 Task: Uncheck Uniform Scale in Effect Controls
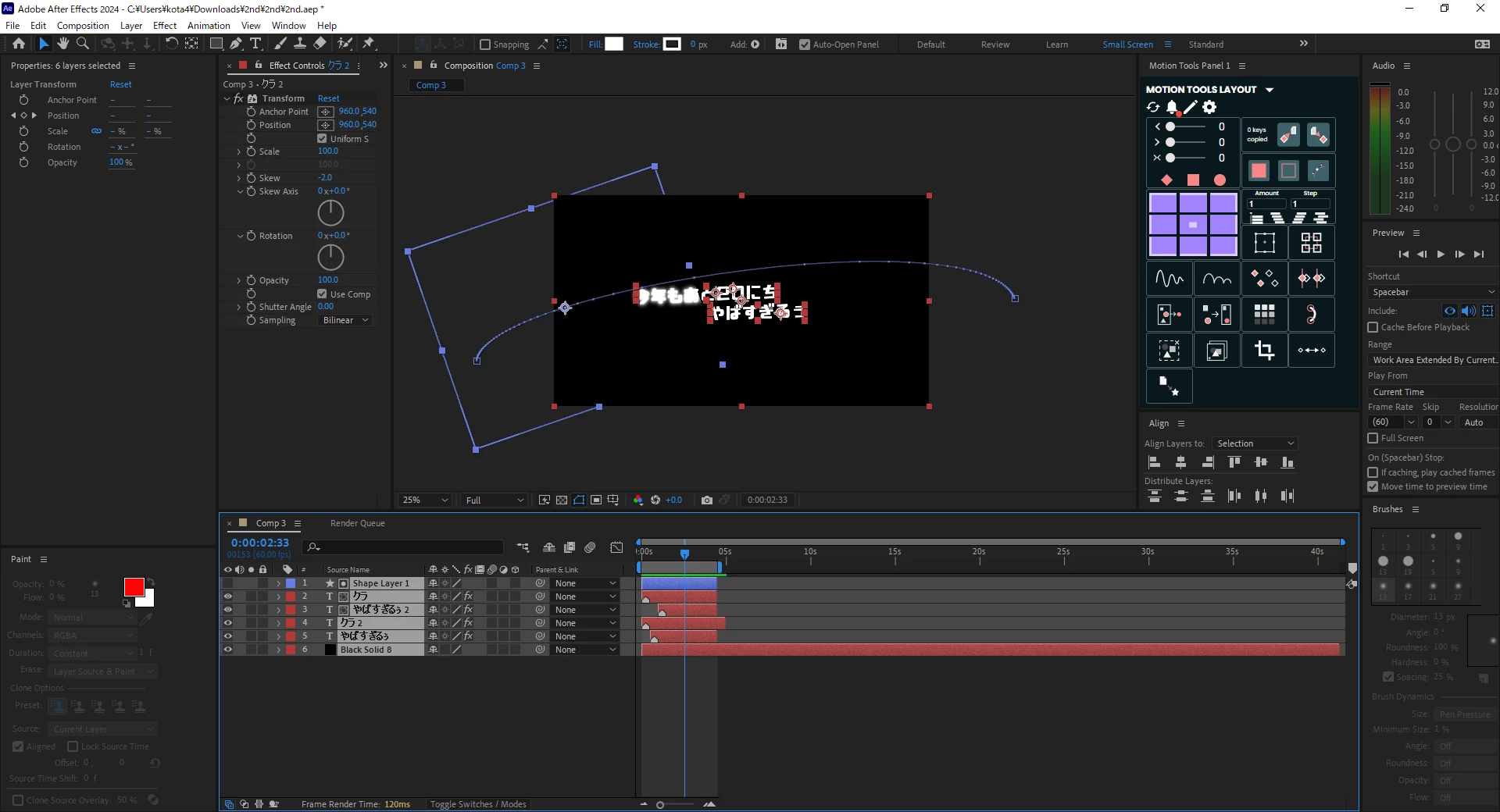coord(322,139)
